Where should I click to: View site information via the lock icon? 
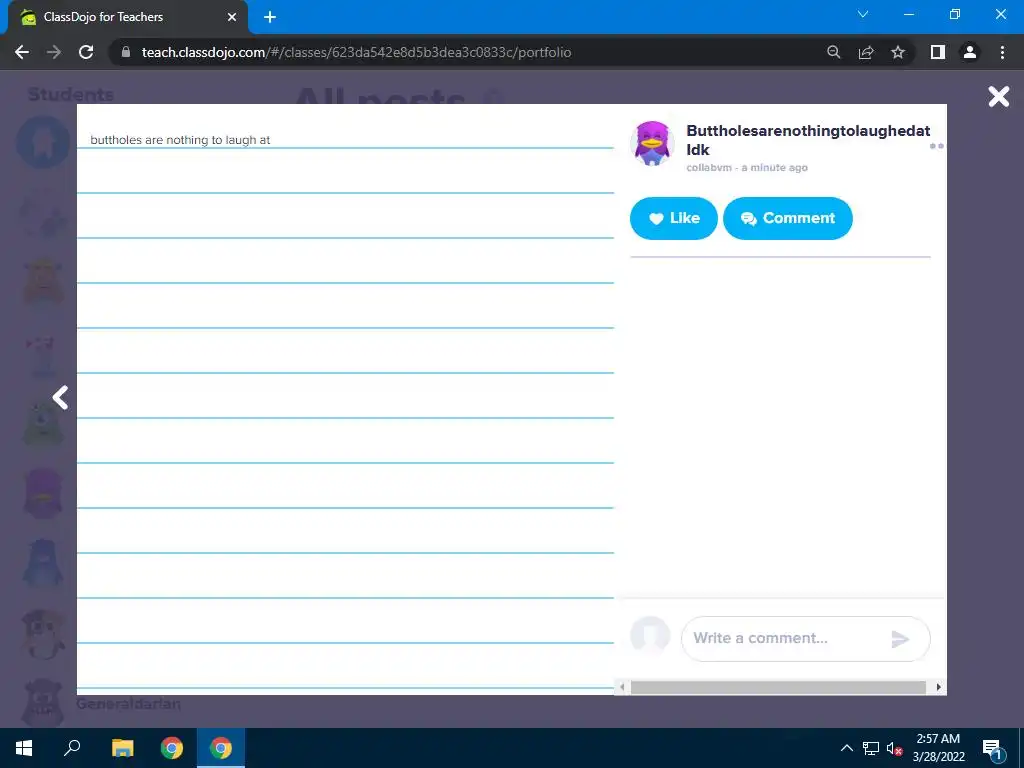click(126, 52)
